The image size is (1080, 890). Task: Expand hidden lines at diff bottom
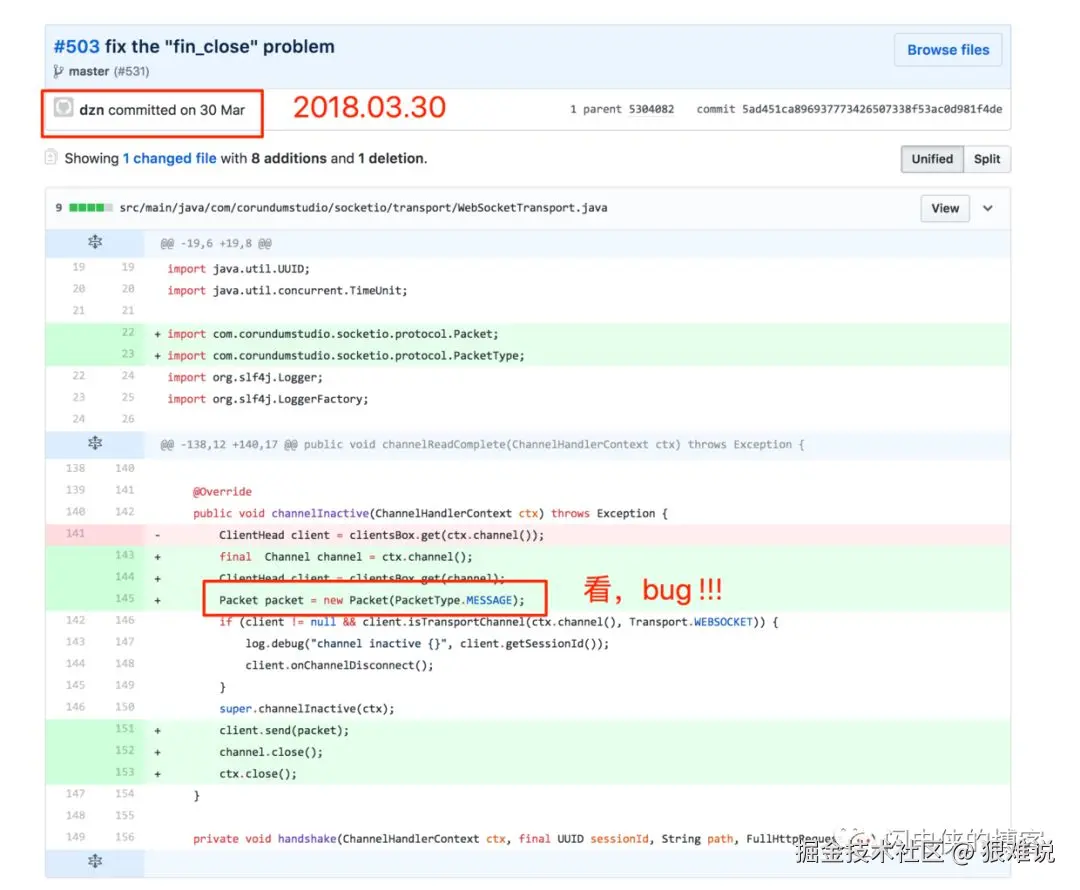click(x=95, y=862)
